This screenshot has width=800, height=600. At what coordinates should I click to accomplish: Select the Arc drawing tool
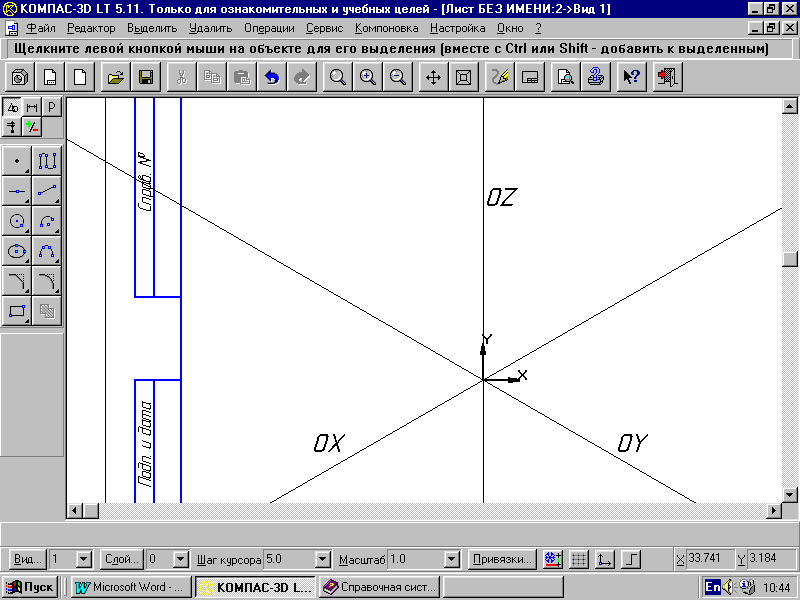click(x=46, y=221)
